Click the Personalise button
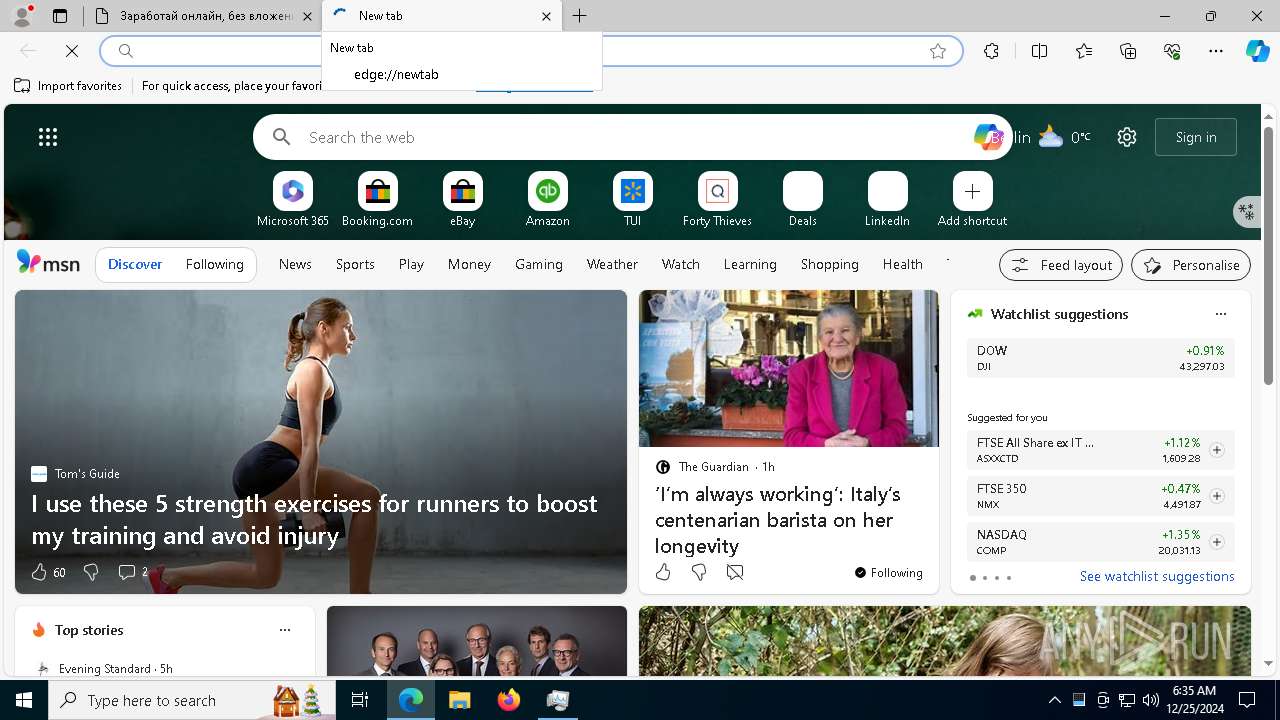This screenshot has height=720, width=1280. click(x=1191, y=265)
